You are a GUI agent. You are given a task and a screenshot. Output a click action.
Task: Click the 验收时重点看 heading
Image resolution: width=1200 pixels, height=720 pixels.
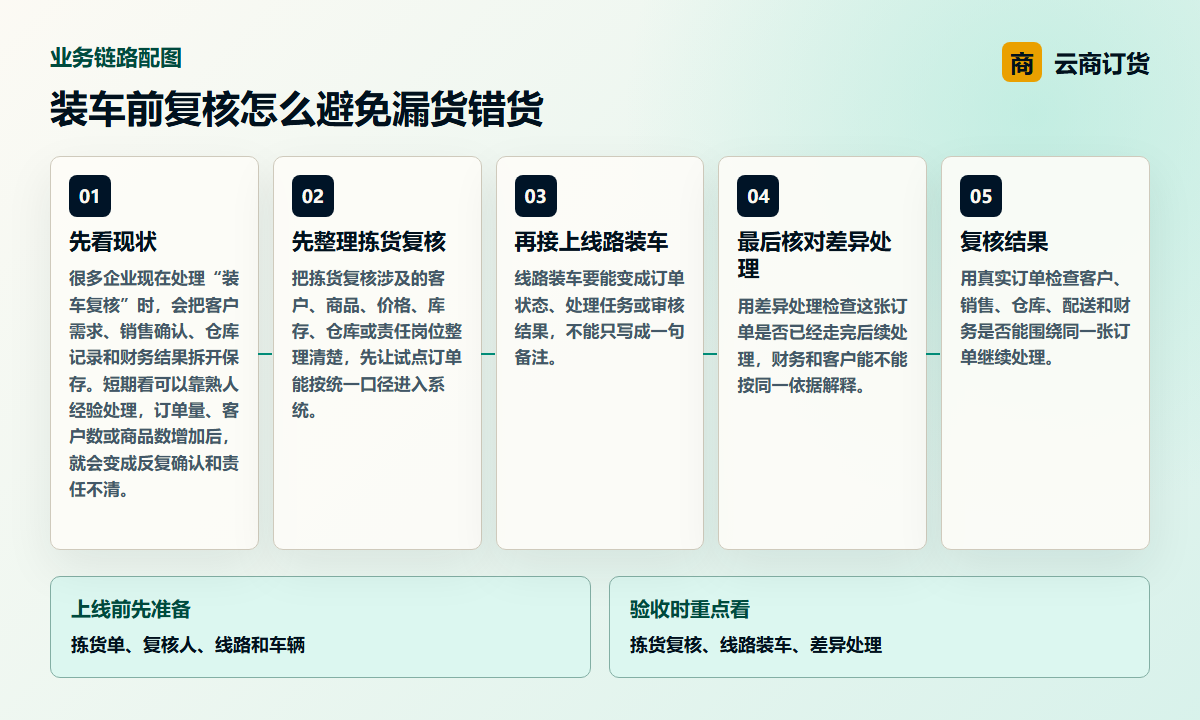pyautogui.click(x=690, y=609)
